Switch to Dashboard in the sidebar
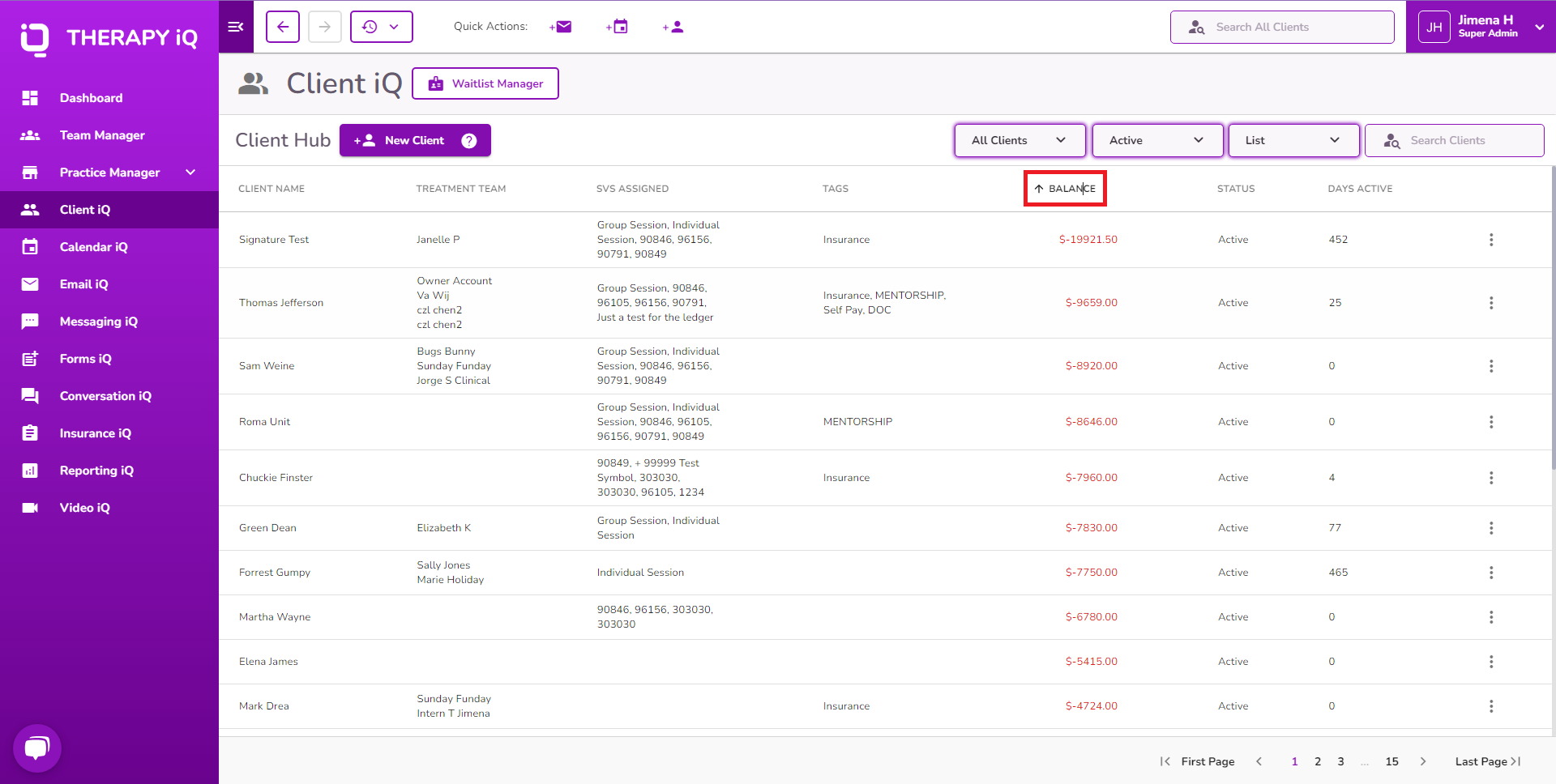 pos(91,97)
